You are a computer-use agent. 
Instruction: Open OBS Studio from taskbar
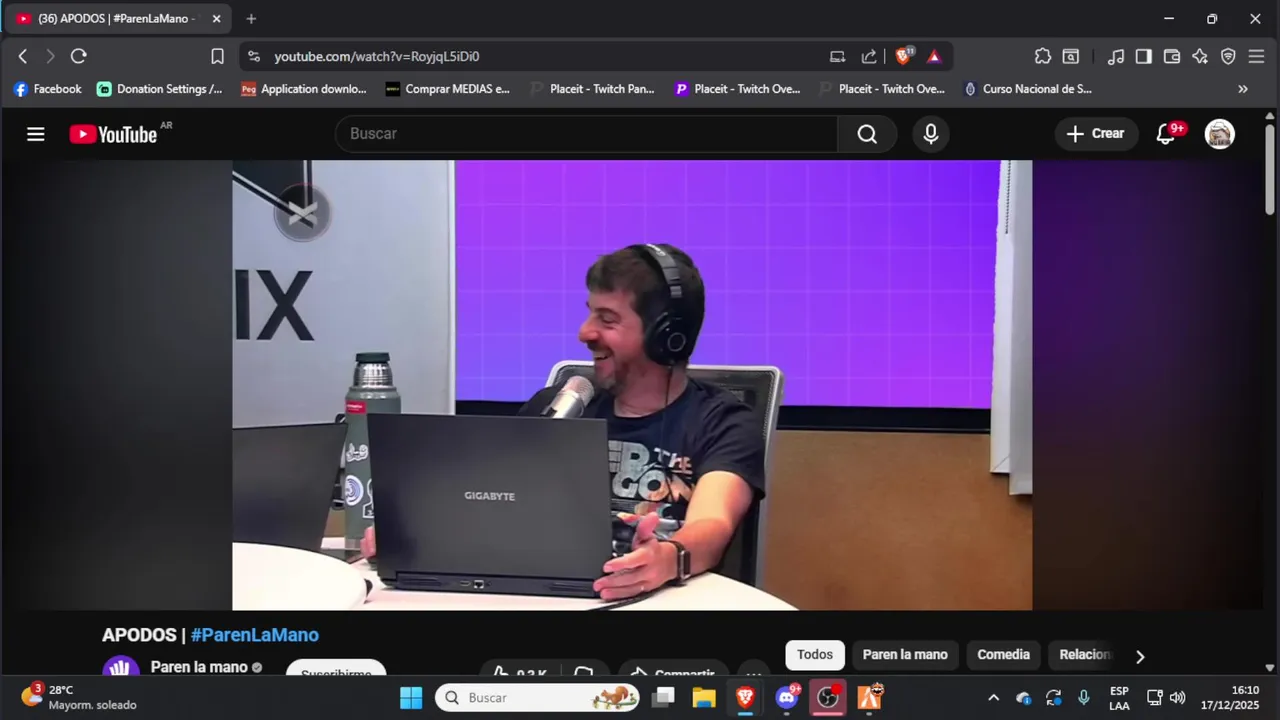pos(827,697)
